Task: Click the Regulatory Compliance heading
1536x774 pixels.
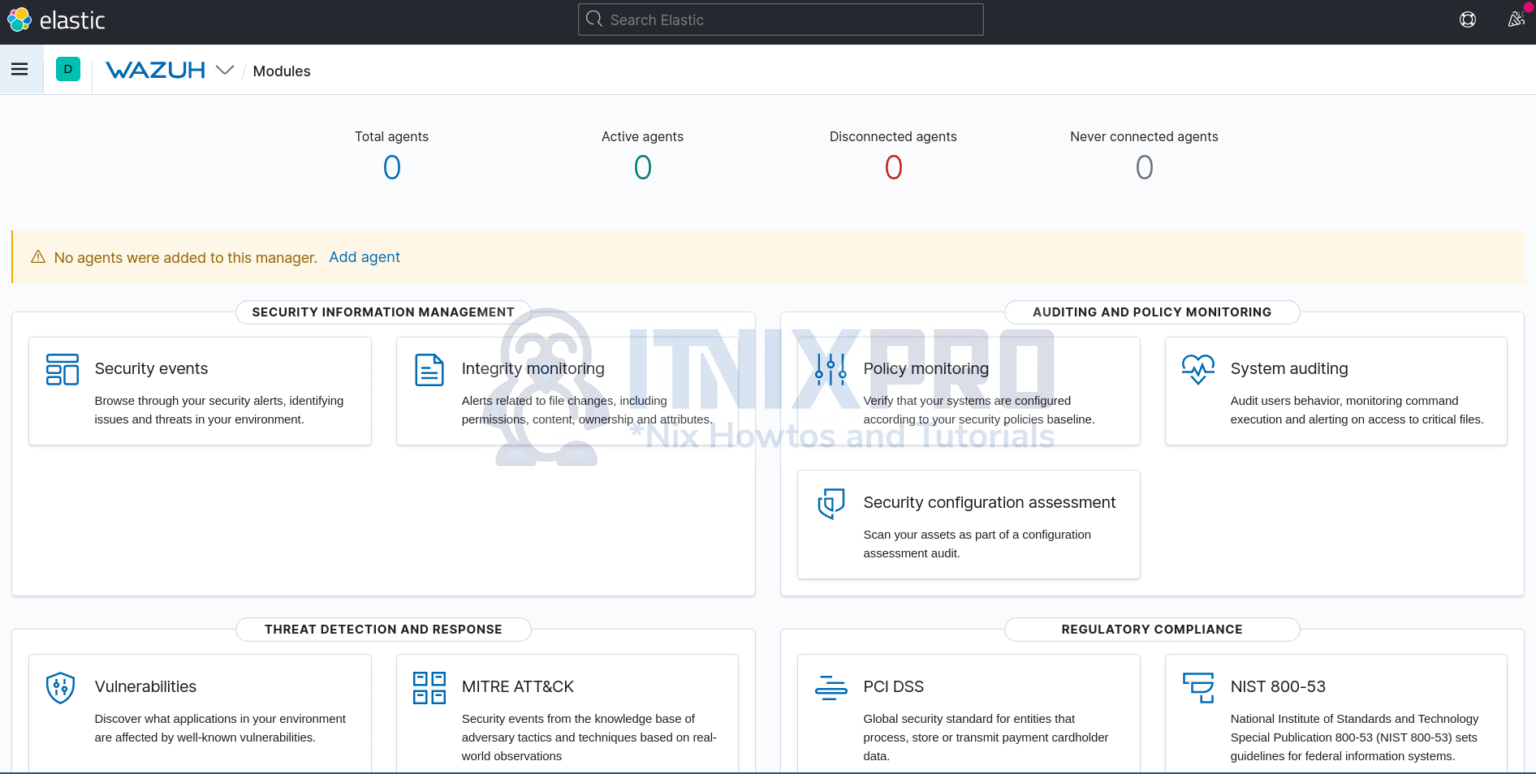Action: click(x=1152, y=630)
